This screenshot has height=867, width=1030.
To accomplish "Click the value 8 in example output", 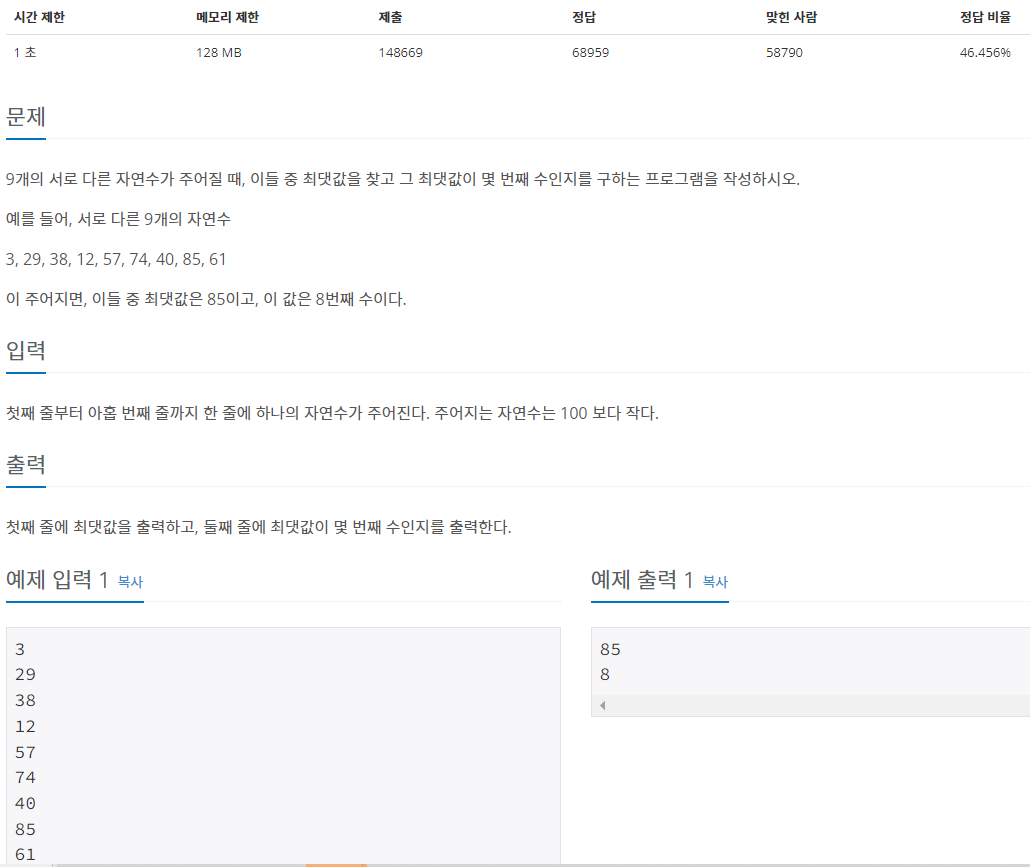I will [605, 675].
